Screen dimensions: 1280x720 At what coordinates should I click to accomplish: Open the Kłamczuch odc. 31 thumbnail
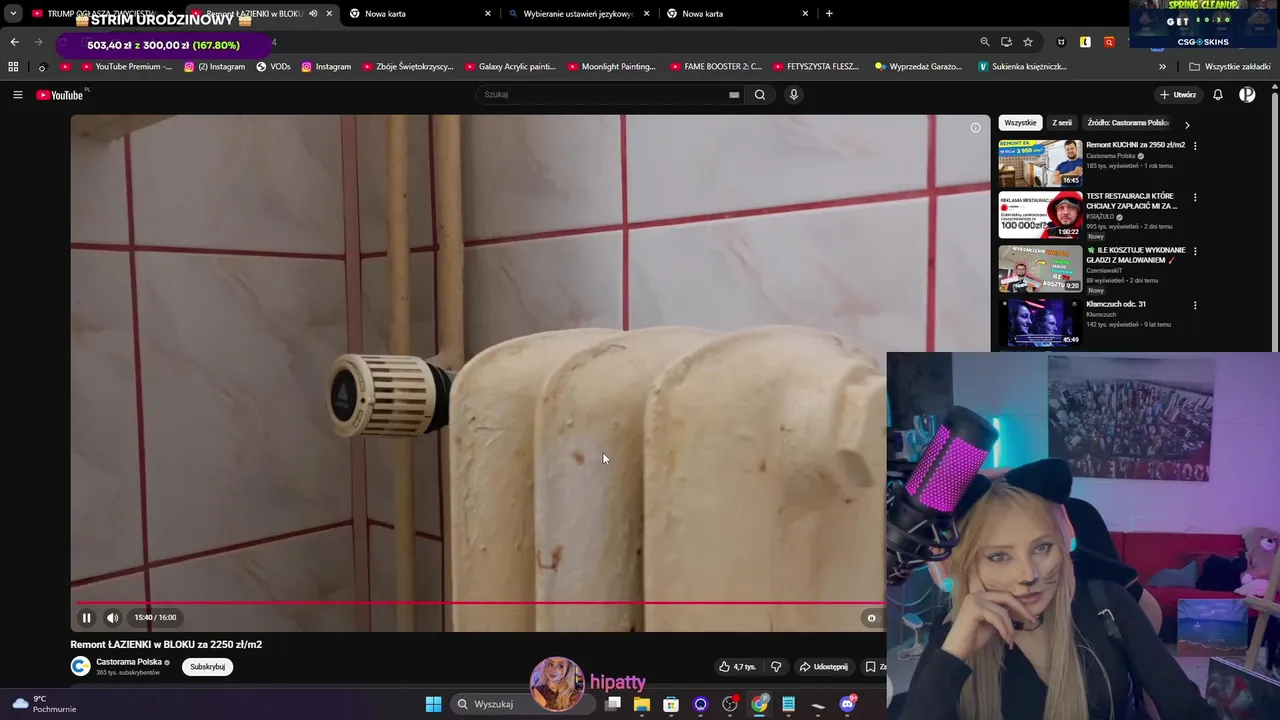click(x=1040, y=322)
